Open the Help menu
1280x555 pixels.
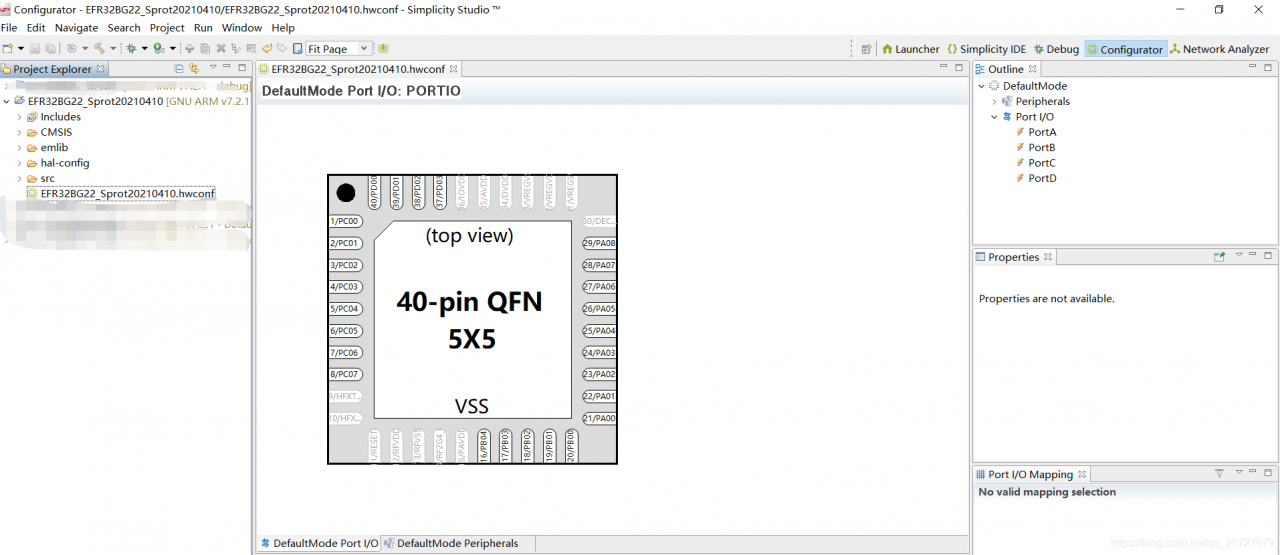click(283, 28)
